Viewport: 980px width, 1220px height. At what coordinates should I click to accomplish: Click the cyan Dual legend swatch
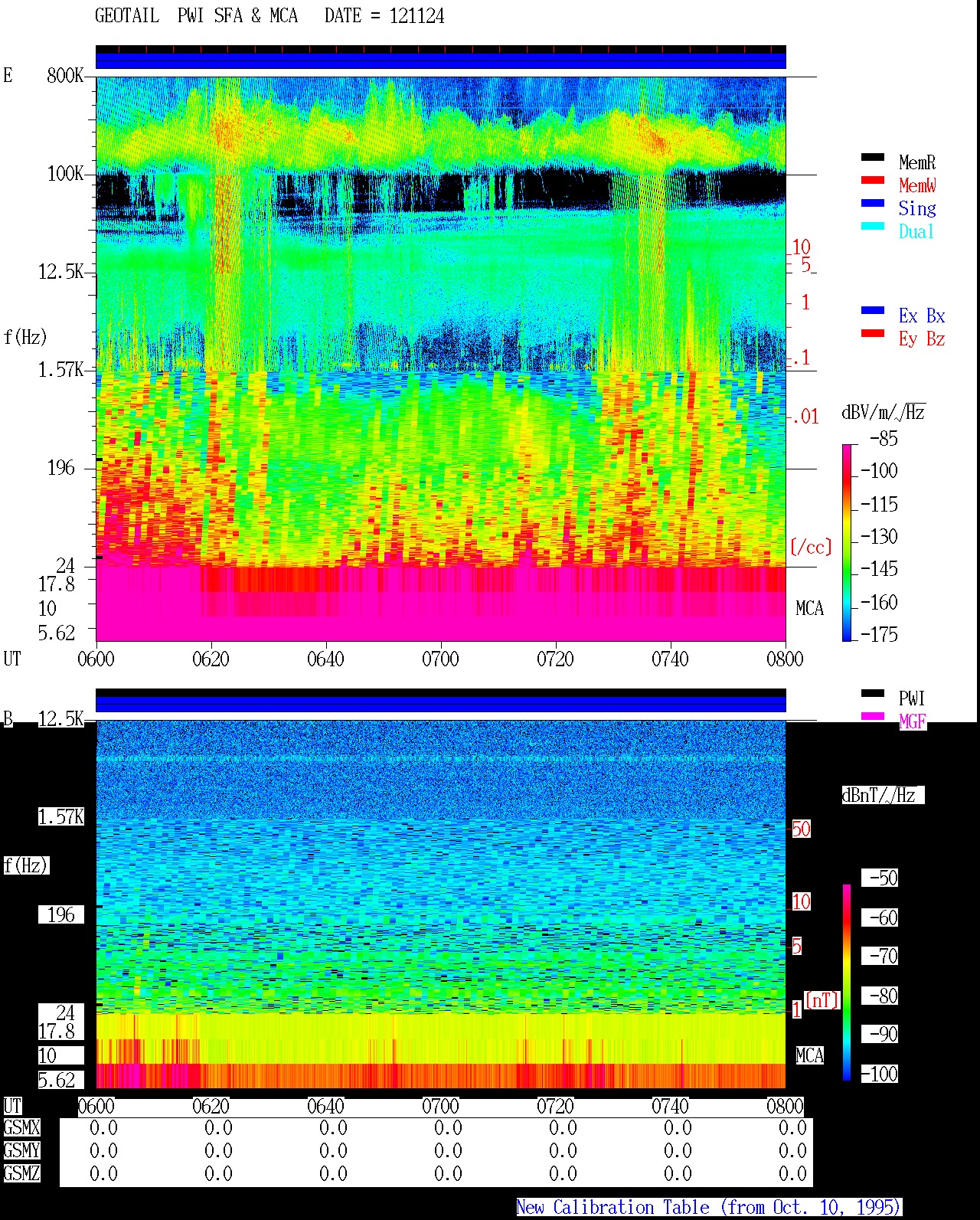873,226
